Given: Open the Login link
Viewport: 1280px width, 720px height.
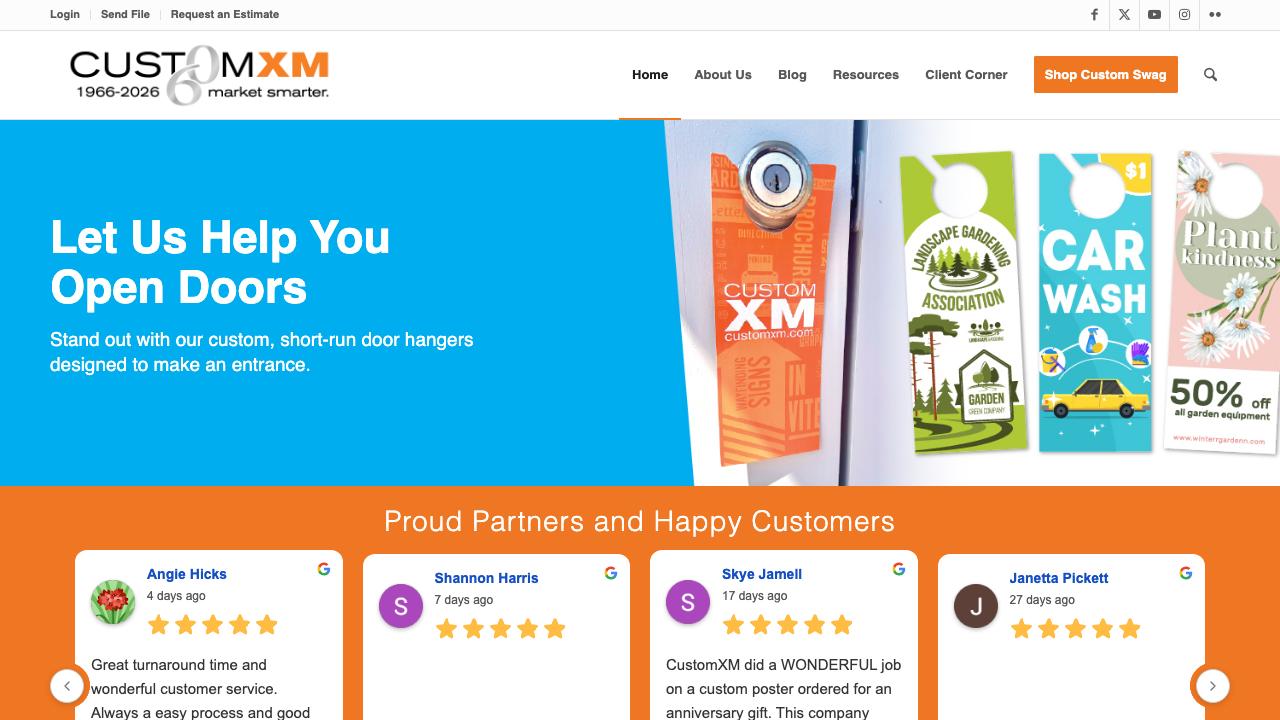Looking at the screenshot, I should 65,14.
